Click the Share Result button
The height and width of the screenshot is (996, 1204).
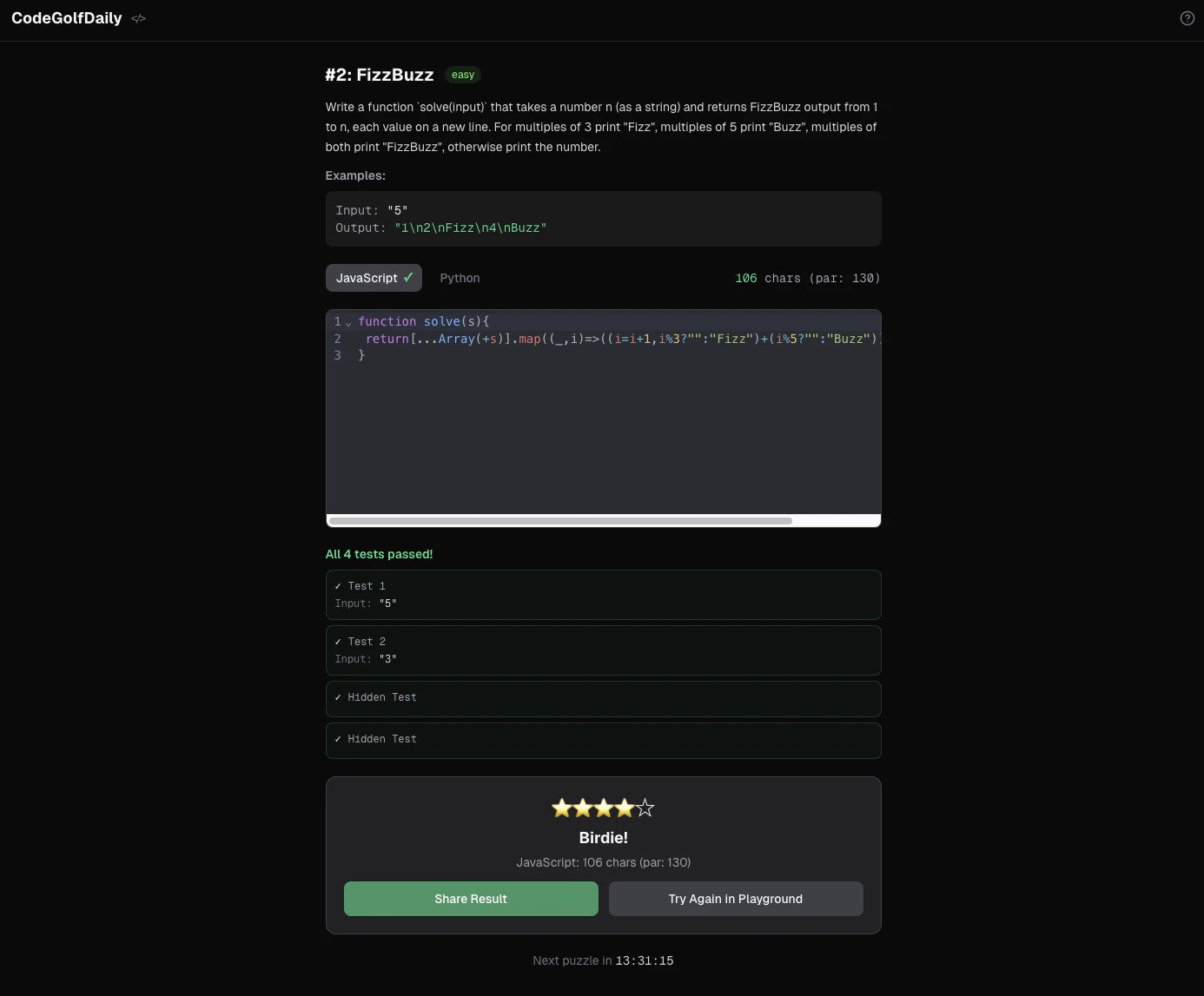[471, 899]
